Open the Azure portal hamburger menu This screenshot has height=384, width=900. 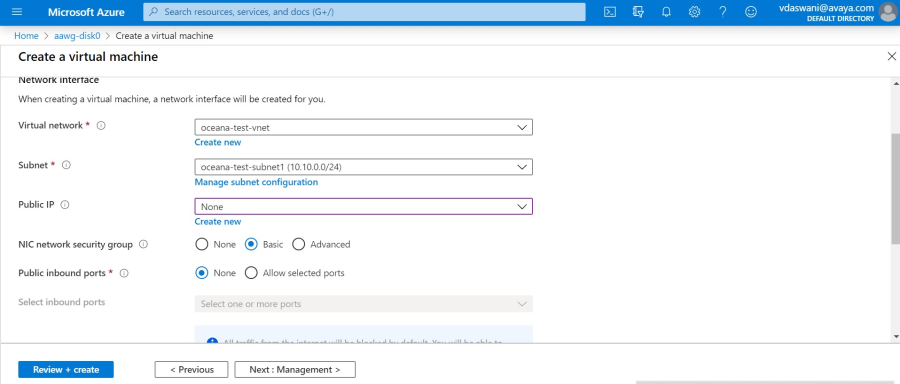click(x=17, y=12)
